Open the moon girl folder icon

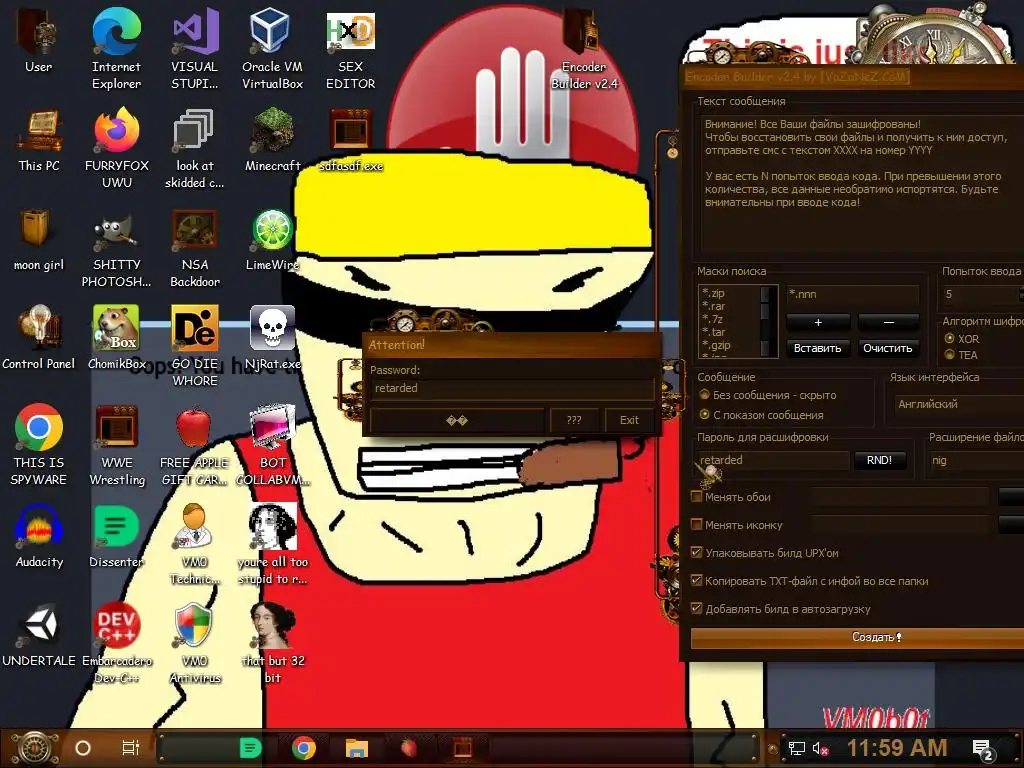coord(39,238)
